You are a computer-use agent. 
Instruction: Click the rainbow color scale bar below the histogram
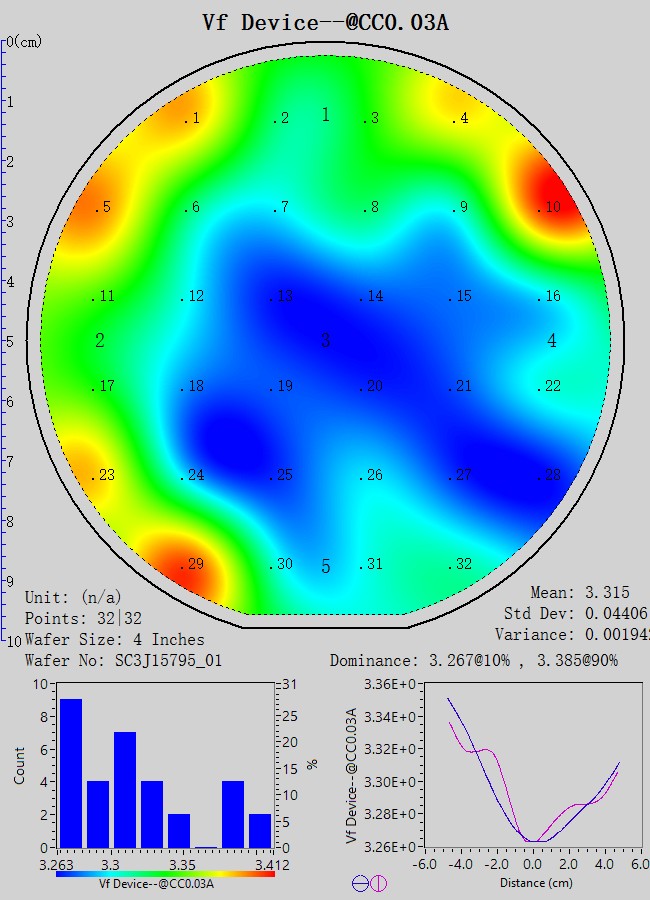(x=165, y=873)
